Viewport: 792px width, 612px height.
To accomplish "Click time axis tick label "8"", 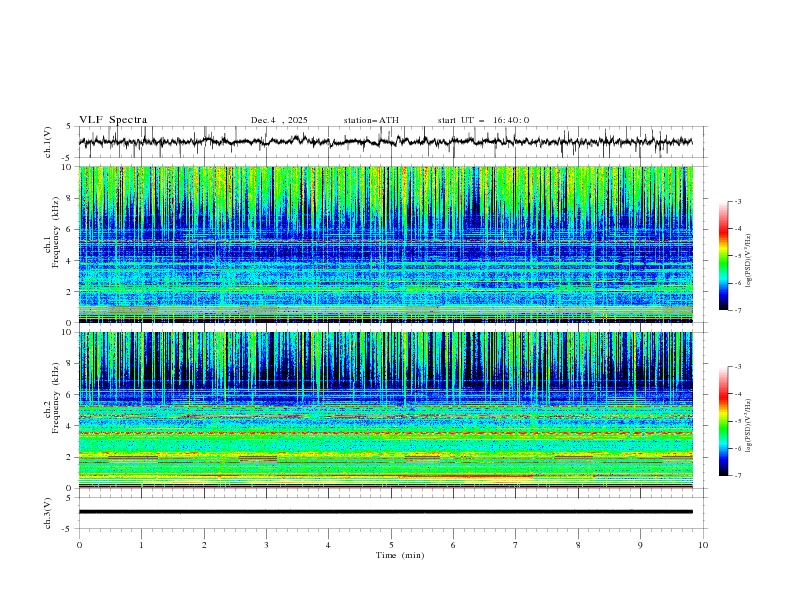I will [578, 545].
